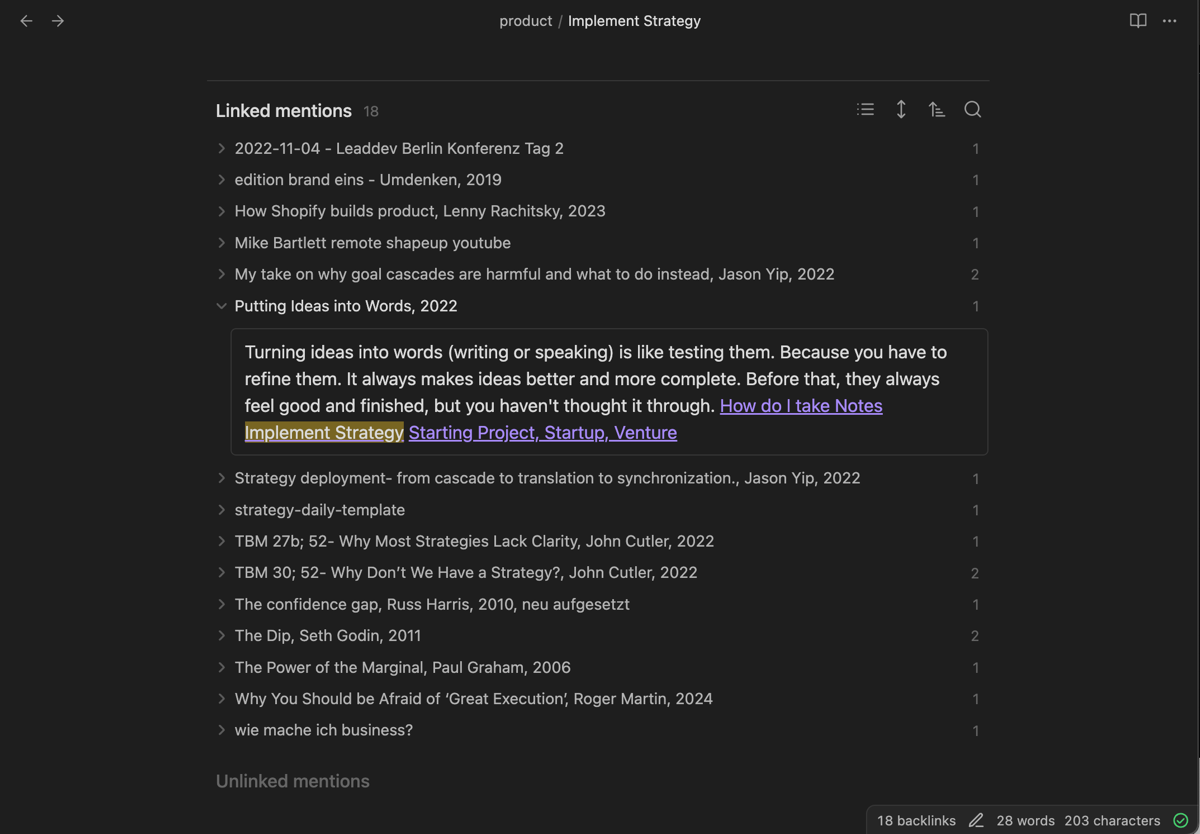Expand TBM 30 Why Don't We Have a Strategy chevron
Screen dimensions: 1200x834
pyautogui.click(x=222, y=573)
